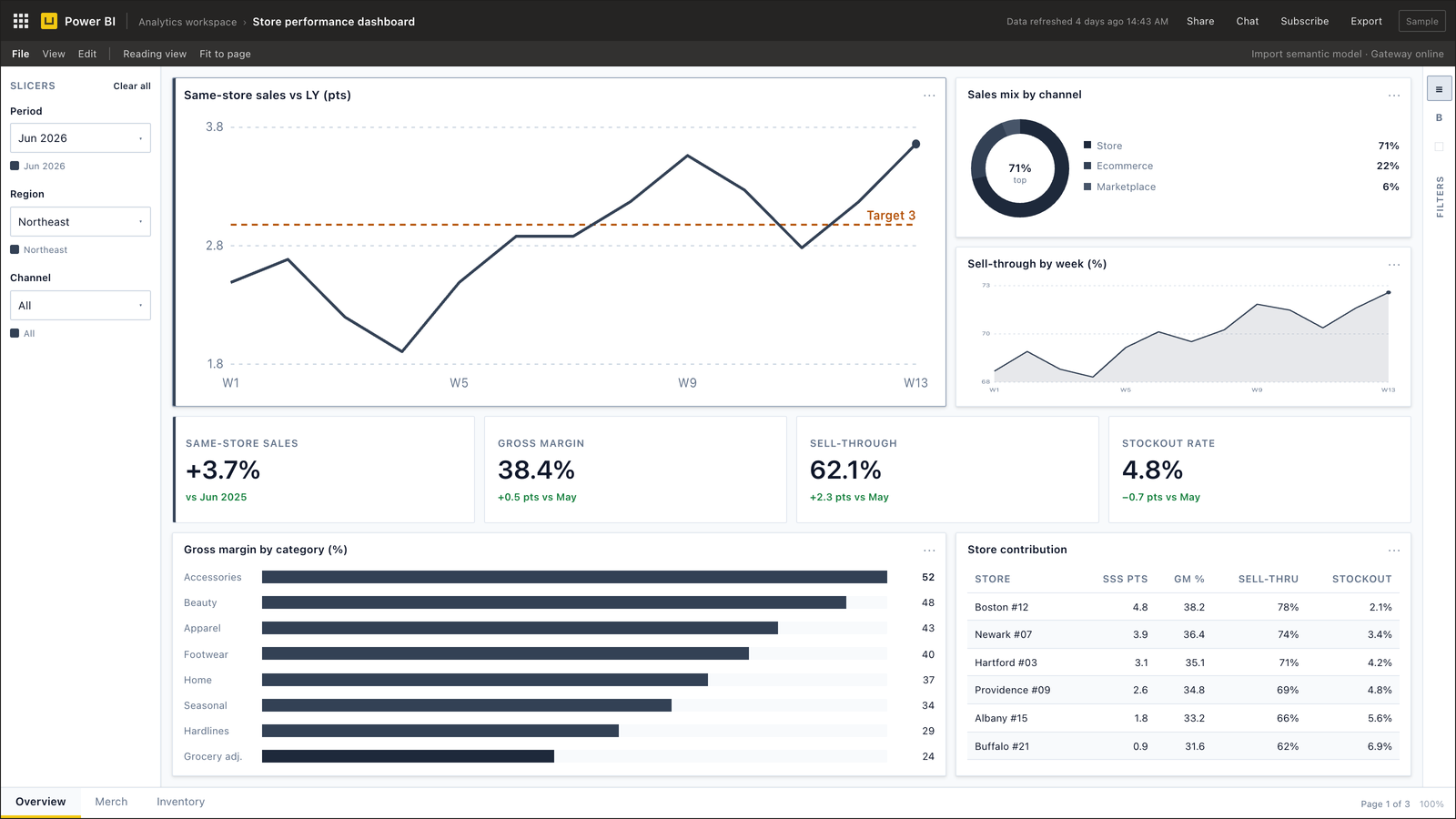Open Analytics workspace breadcrumb link
The height and width of the screenshot is (819, 1456).
[187, 22]
